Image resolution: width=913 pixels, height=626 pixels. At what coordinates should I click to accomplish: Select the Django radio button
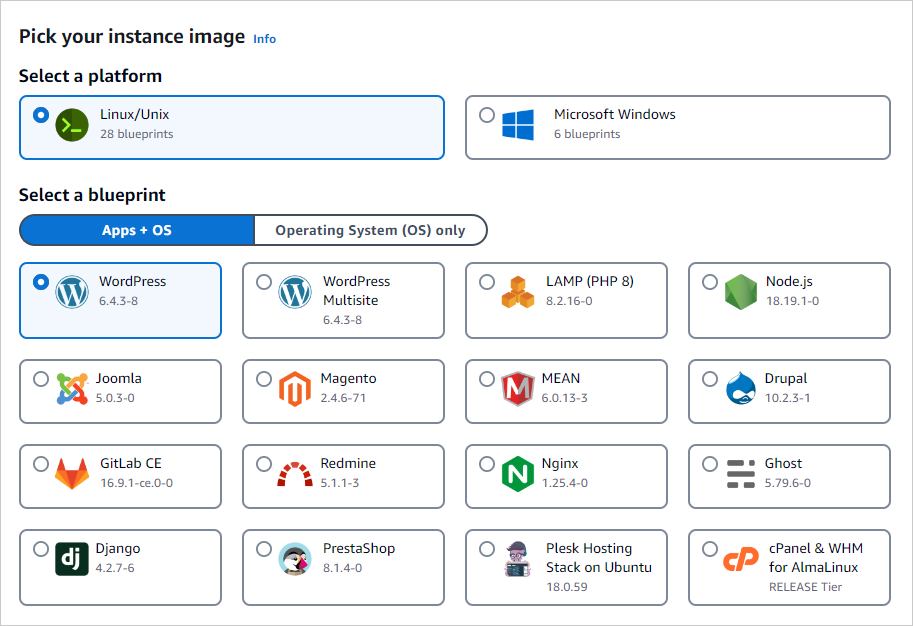coord(41,549)
